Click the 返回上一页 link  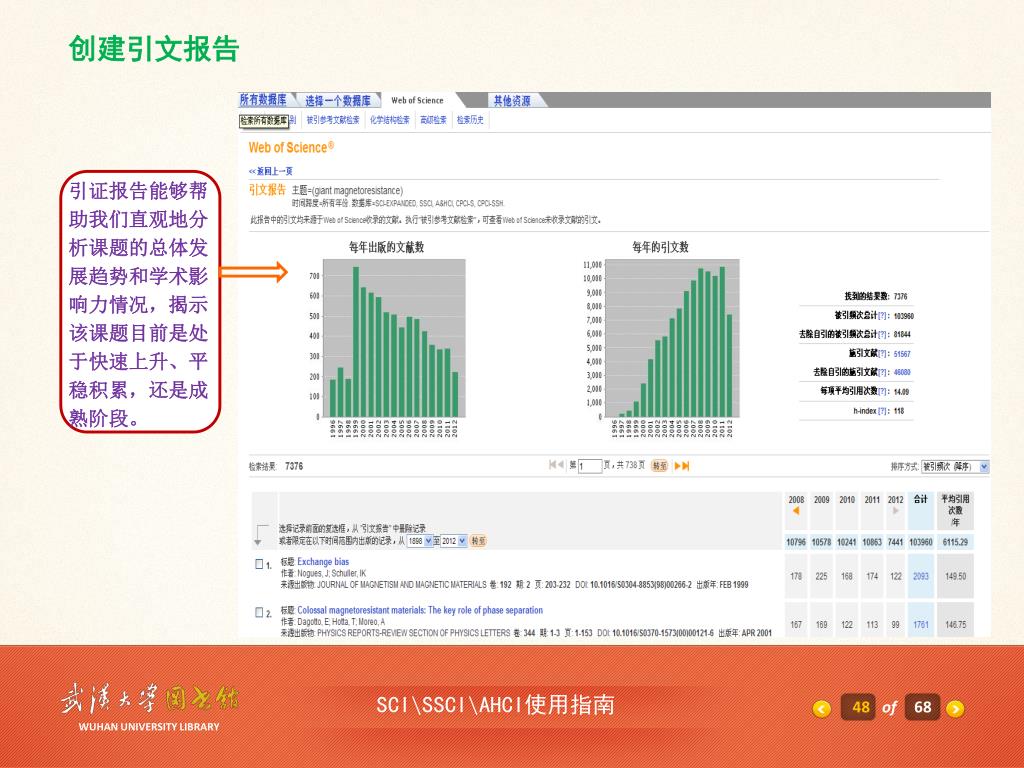(270, 171)
